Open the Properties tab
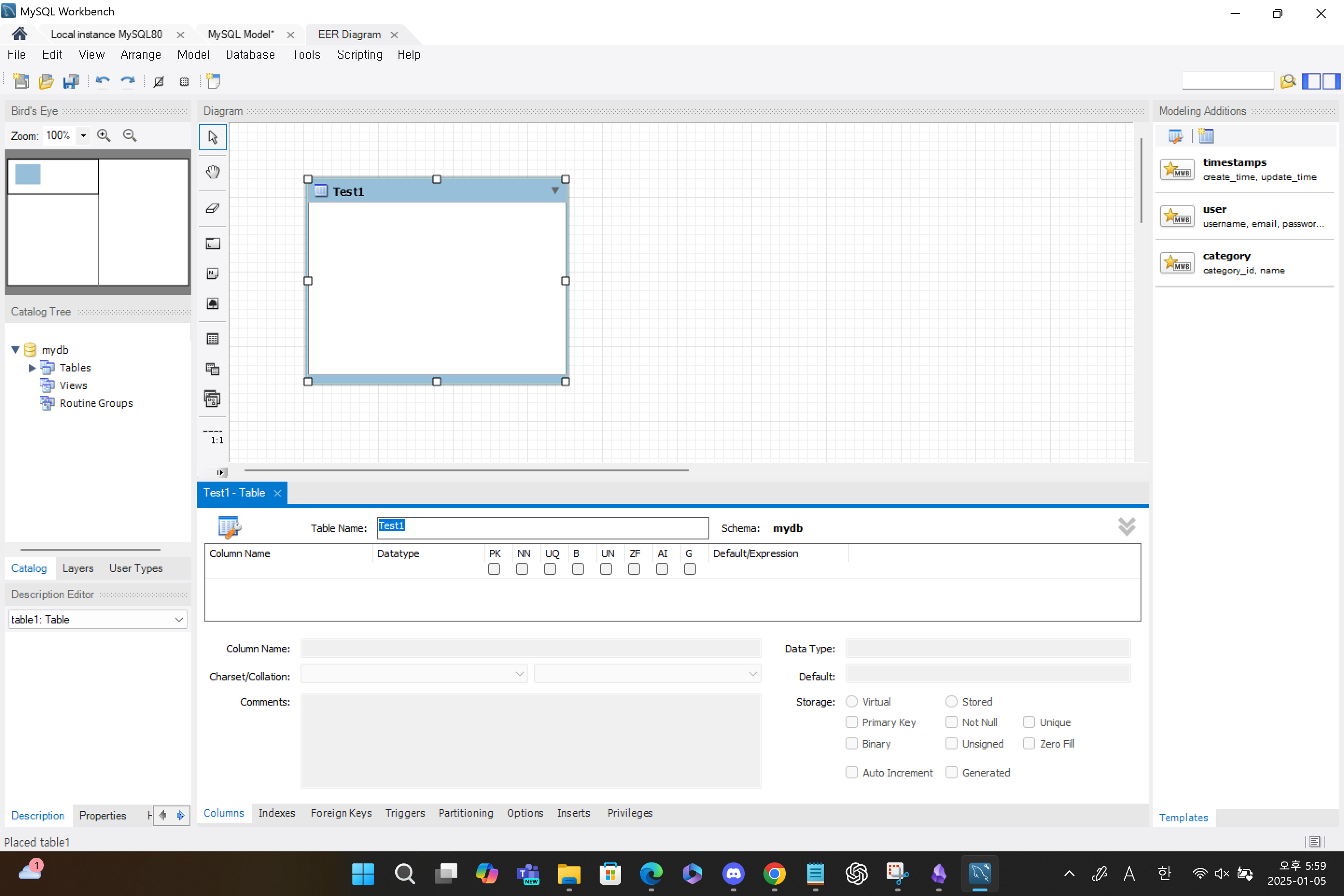1344x896 pixels. [103, 815]
